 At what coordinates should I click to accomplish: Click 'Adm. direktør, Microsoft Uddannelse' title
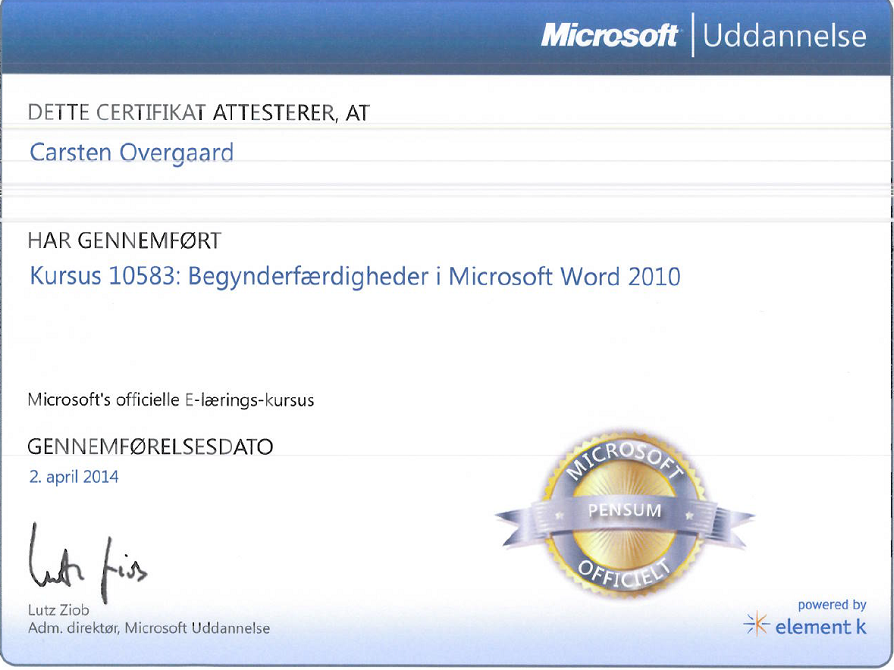pos(149,628)
